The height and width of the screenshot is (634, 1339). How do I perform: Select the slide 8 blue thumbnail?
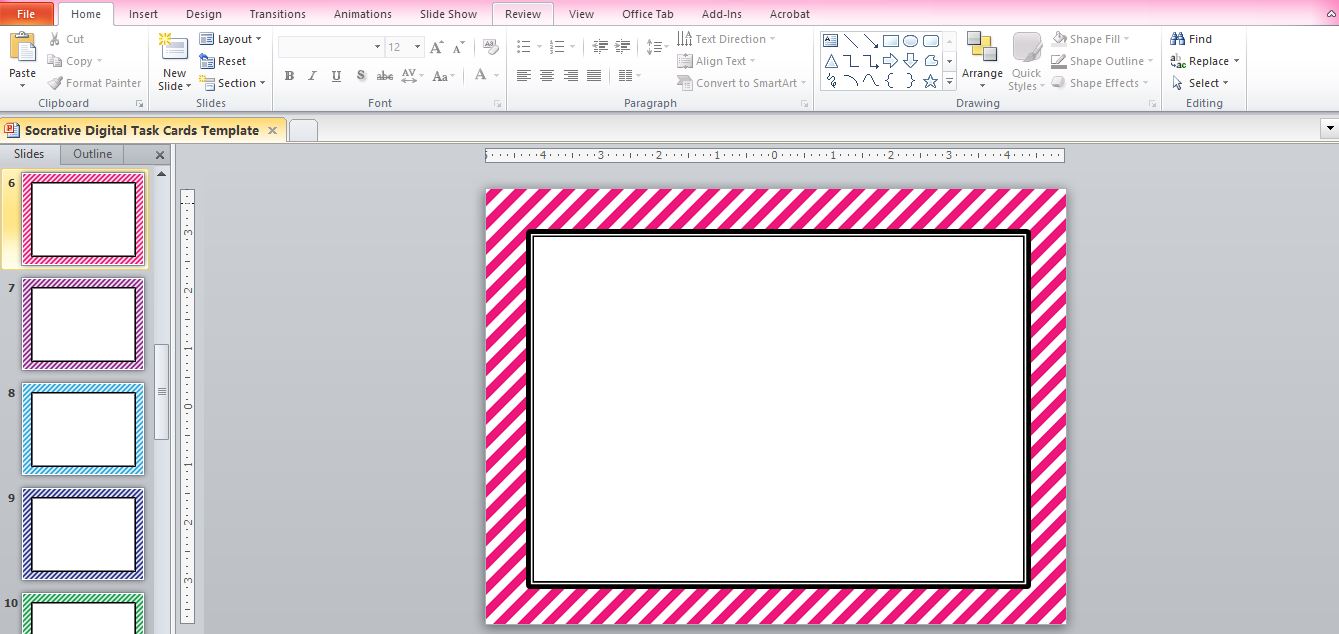click(x=83, y=429)
